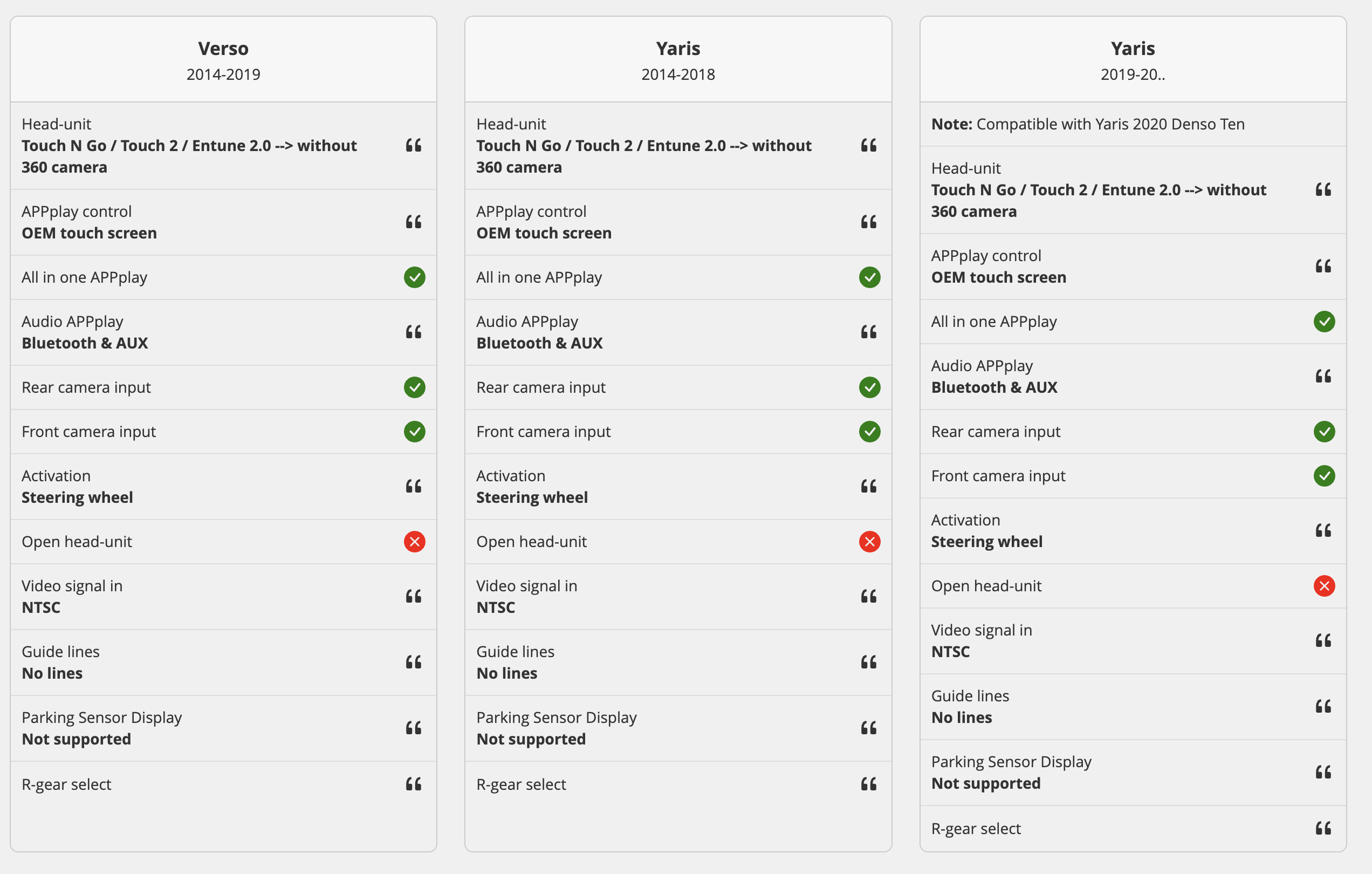Image resolution: width=1372 pixels, height=874 pixels.
Task: Click quote icon for Yaris 2019 R-gear select
Action: (x=1323, y=828)
